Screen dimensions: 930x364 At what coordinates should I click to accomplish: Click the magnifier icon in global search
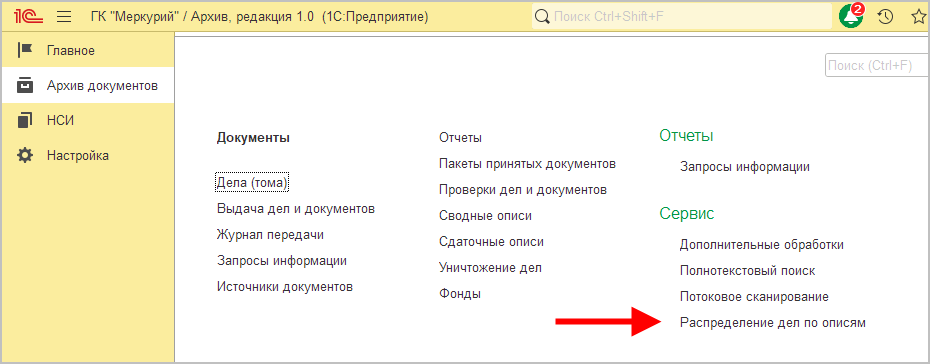[x=542, y=17]
